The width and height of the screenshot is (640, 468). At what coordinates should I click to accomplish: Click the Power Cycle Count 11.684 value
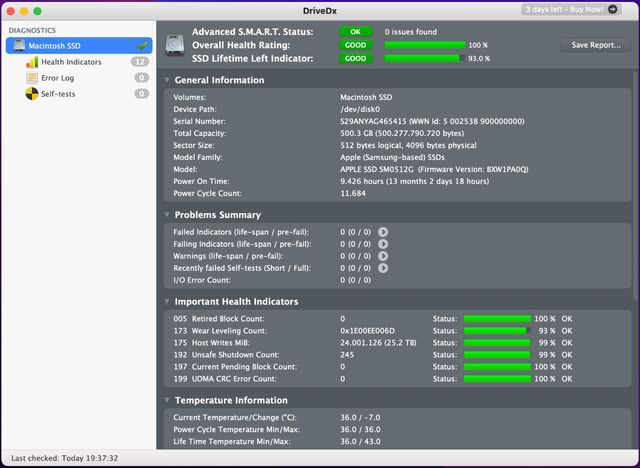[353, 193]
